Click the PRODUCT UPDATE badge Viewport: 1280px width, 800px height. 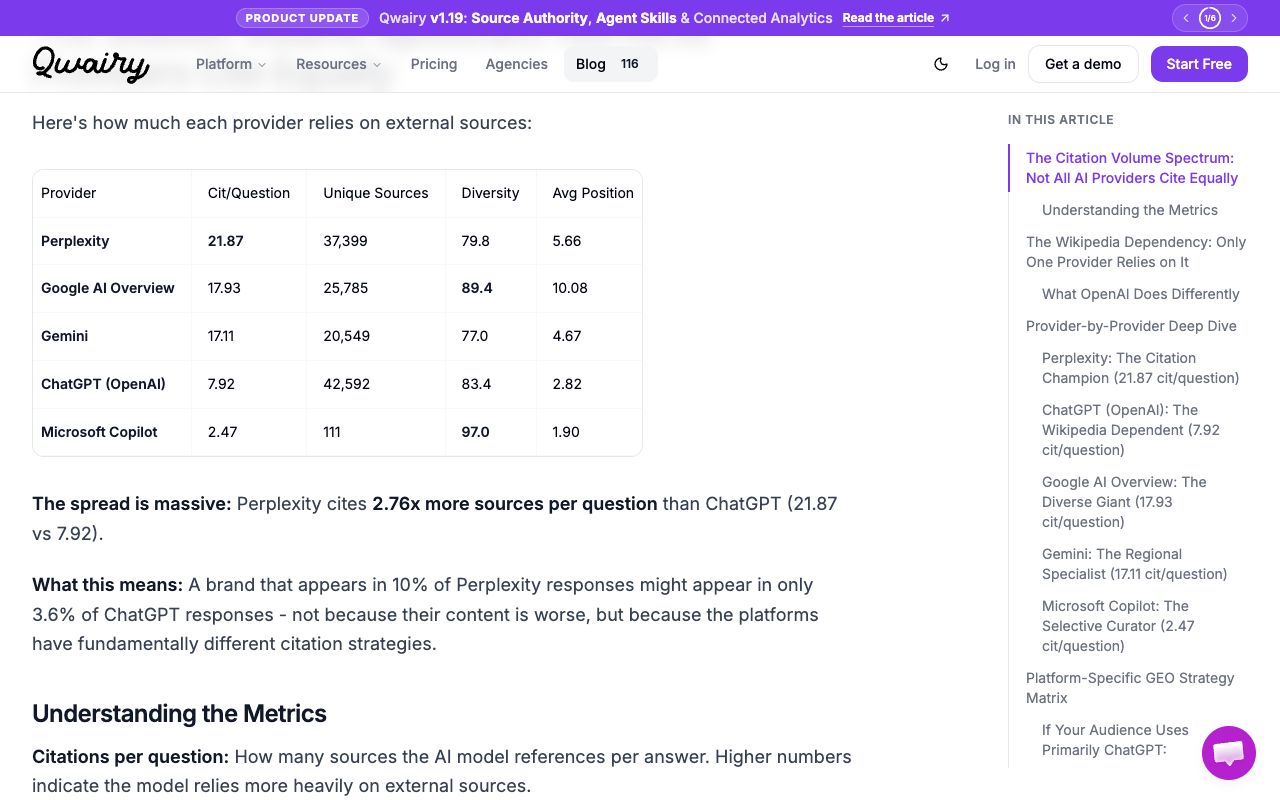pyautogui.click(x=302, y=18)
